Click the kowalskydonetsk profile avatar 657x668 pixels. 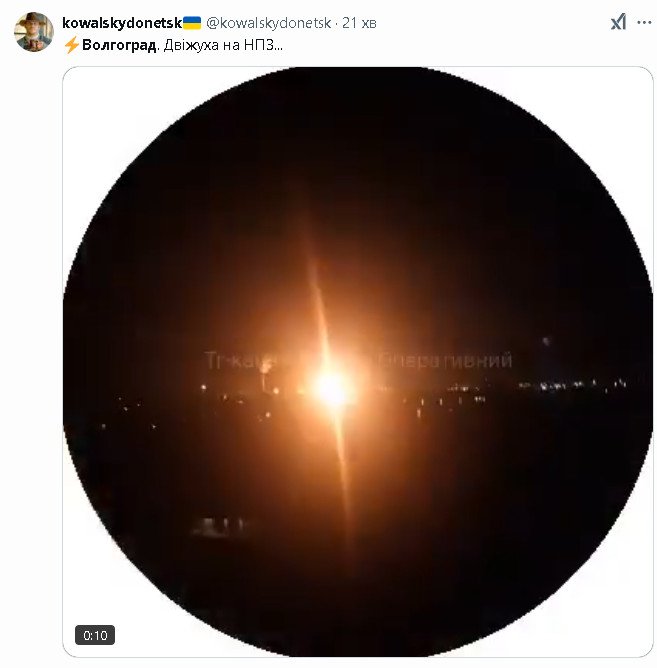(32, 32)
